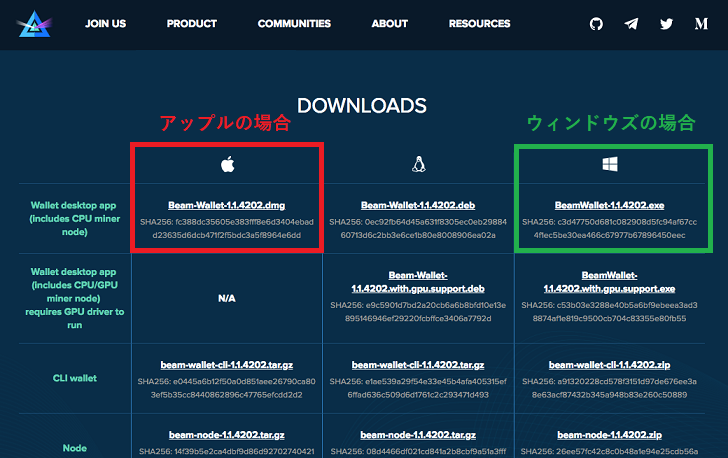The height and width of the screenshot is (458, 728).
Task: Download the with.gpu.support.exe Windows wallet
Action: [610, 282]
